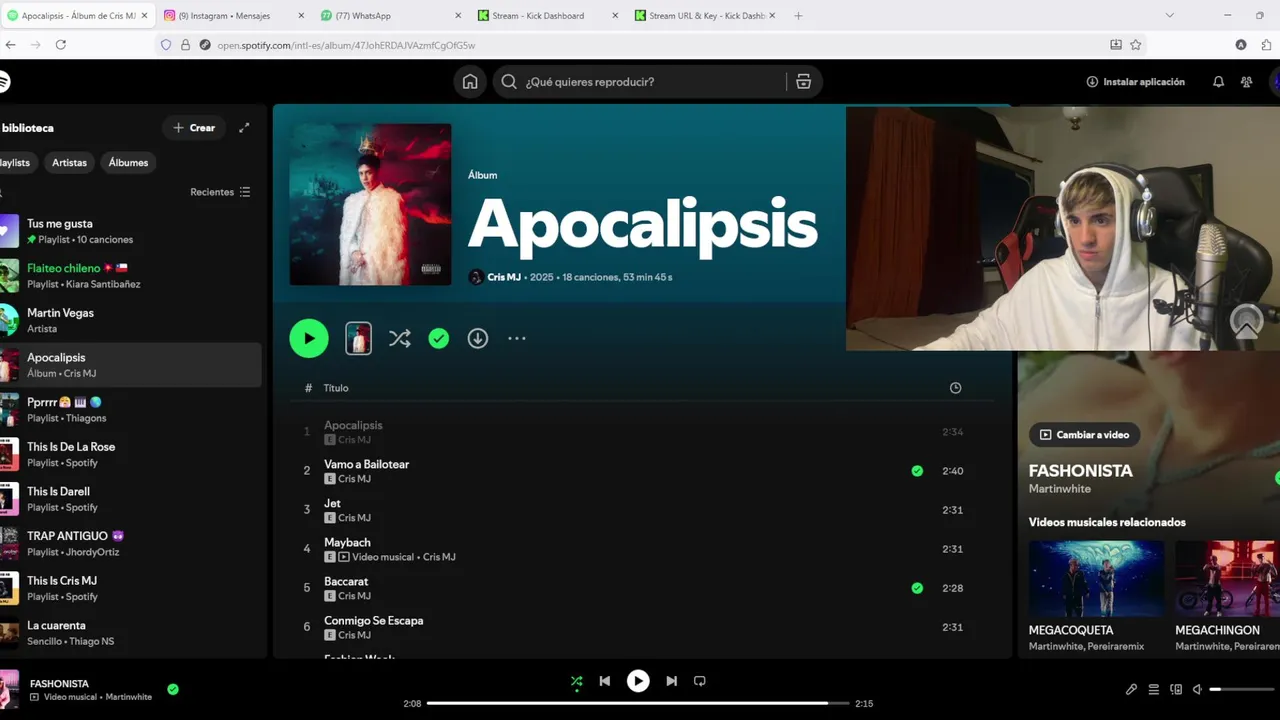
Task: Open Apocalipsis album cover art
Action: (x=370, y=204)
